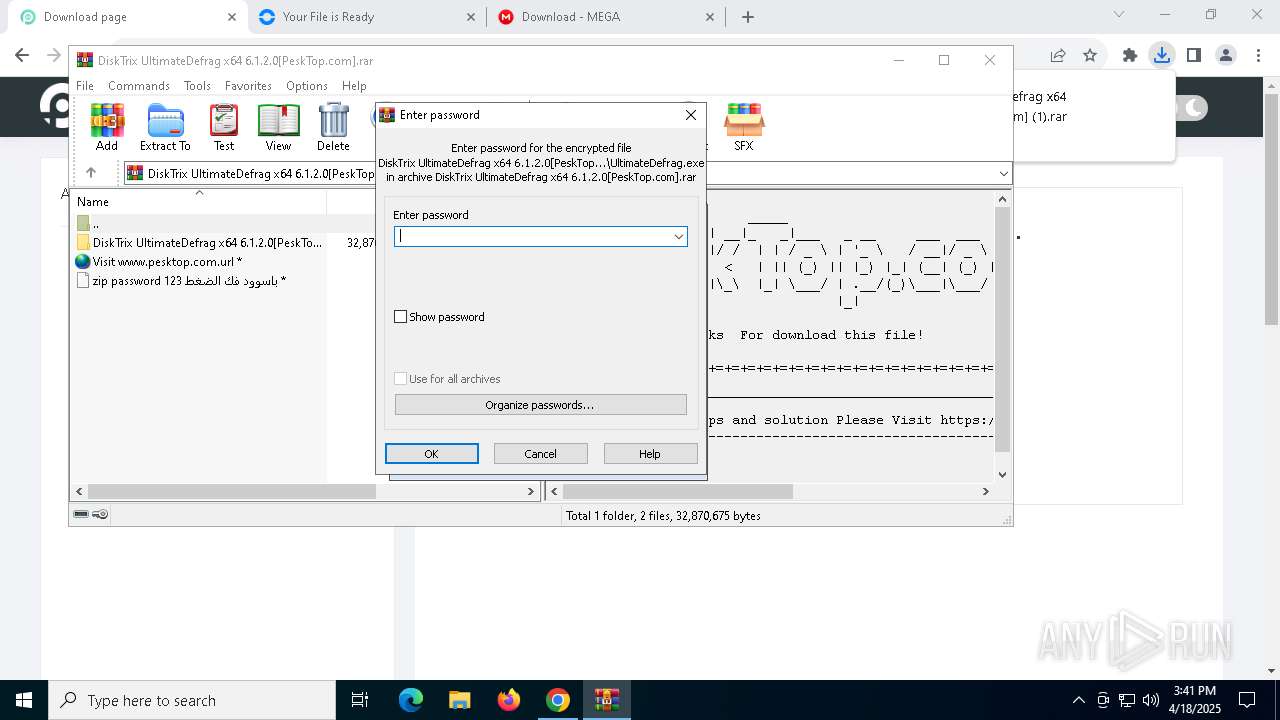Click the SFX toolbar icon

pos(744,127)
